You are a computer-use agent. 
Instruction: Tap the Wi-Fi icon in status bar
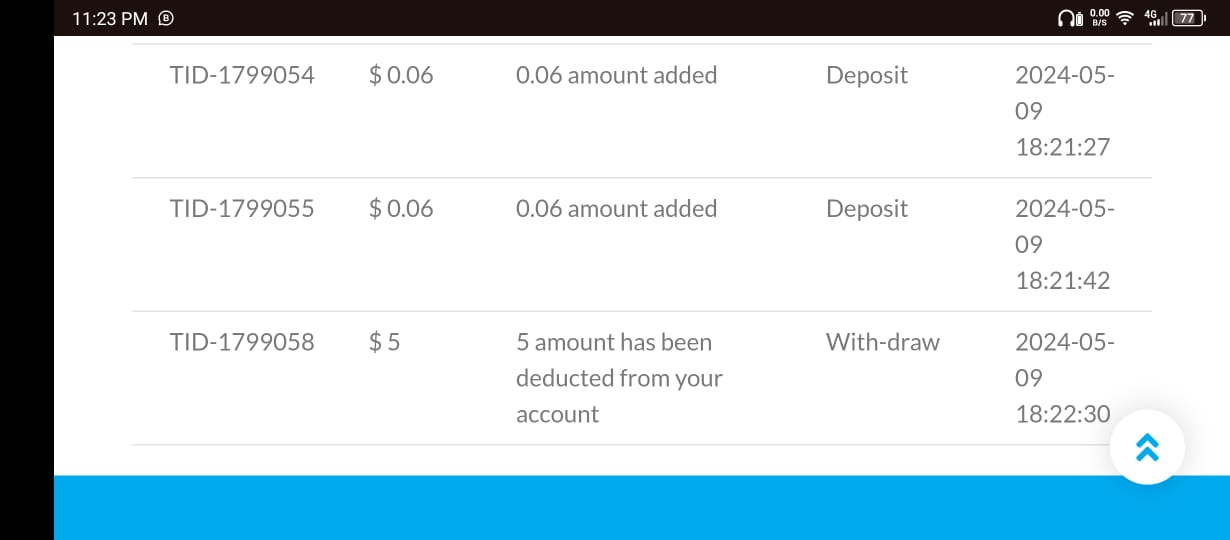coord(1125,18)
